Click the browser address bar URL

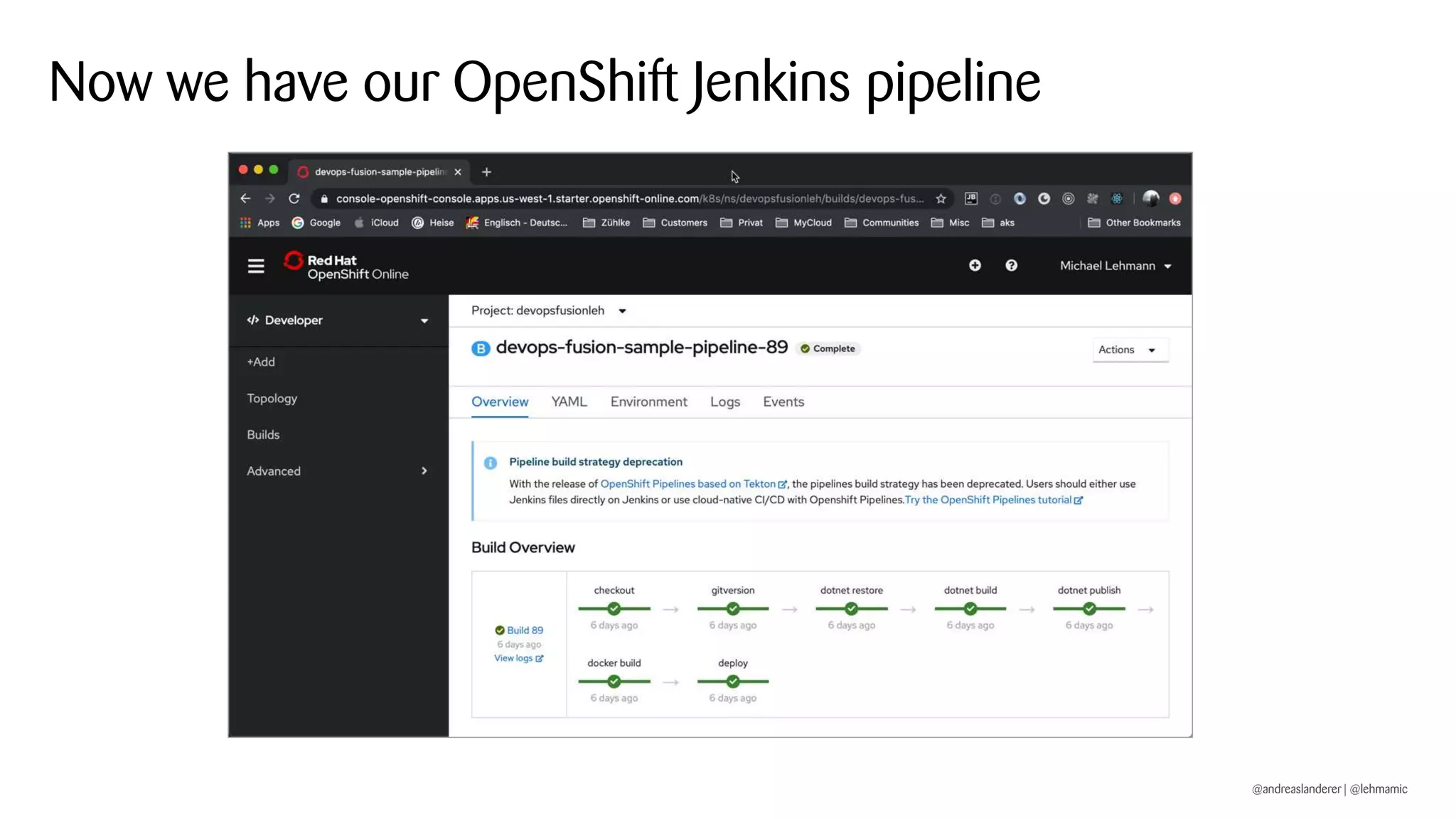(626, 199)
